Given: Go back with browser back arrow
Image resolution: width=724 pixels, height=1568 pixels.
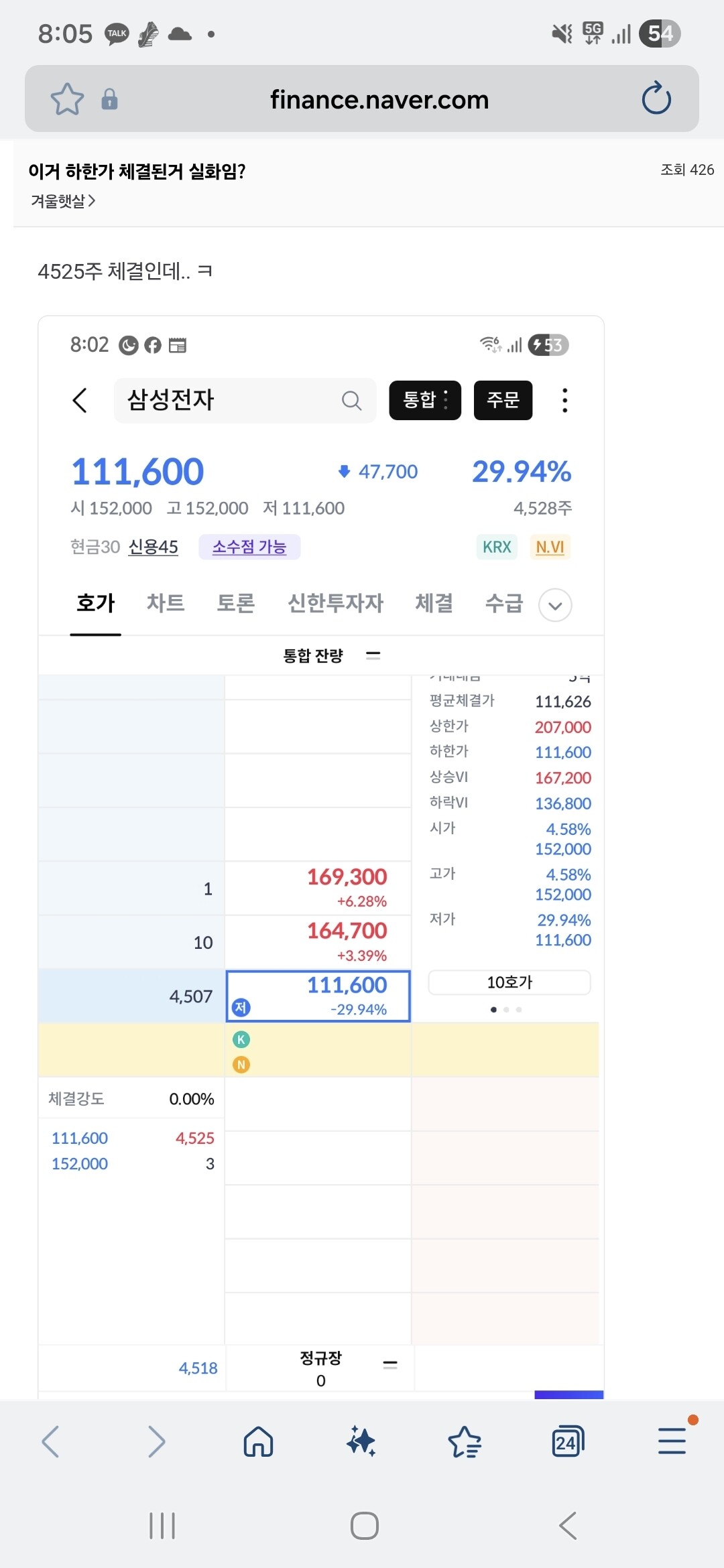Looking at the screenshot, I should [x=51, y=1441].
